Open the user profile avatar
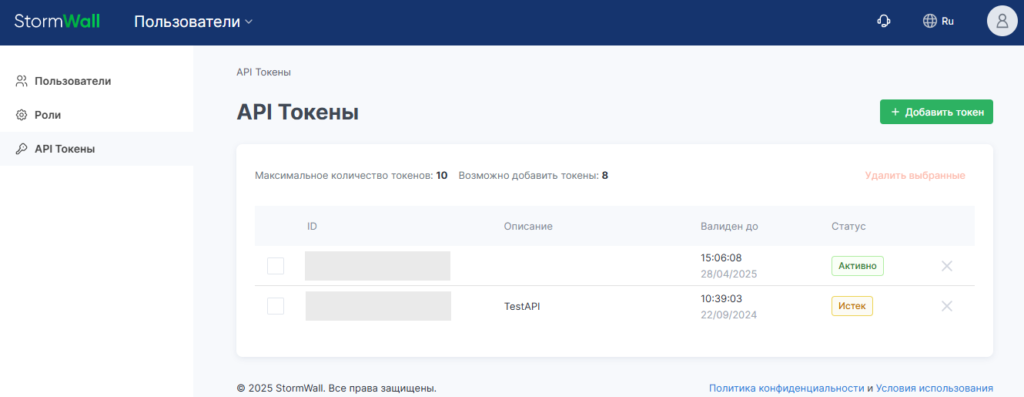This screenshot has height=397, width=1024. click(1002, 22)
